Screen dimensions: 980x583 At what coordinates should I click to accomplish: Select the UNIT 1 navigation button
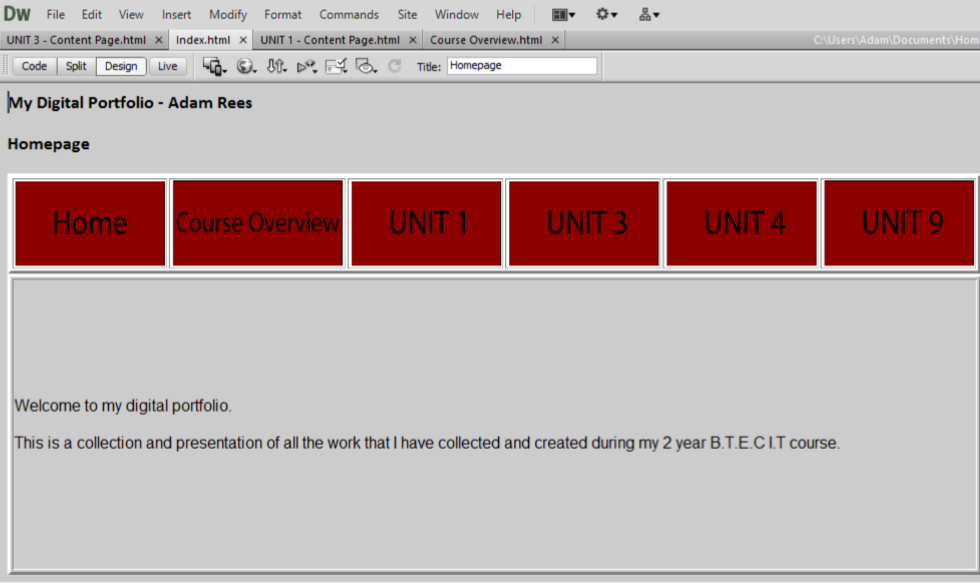coord(426,223)
